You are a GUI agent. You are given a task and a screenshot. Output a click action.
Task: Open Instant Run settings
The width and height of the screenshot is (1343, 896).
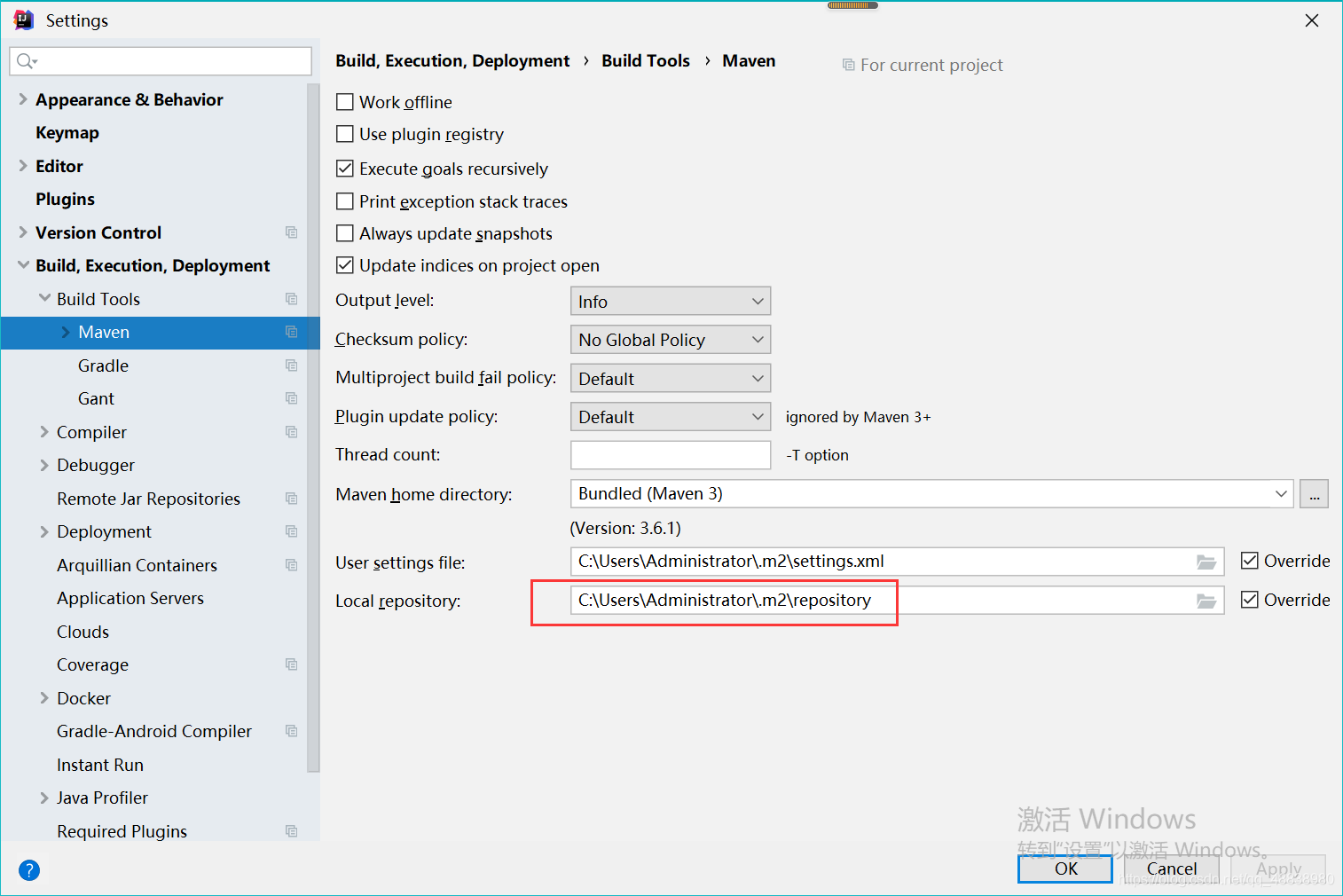click(99, 765)
